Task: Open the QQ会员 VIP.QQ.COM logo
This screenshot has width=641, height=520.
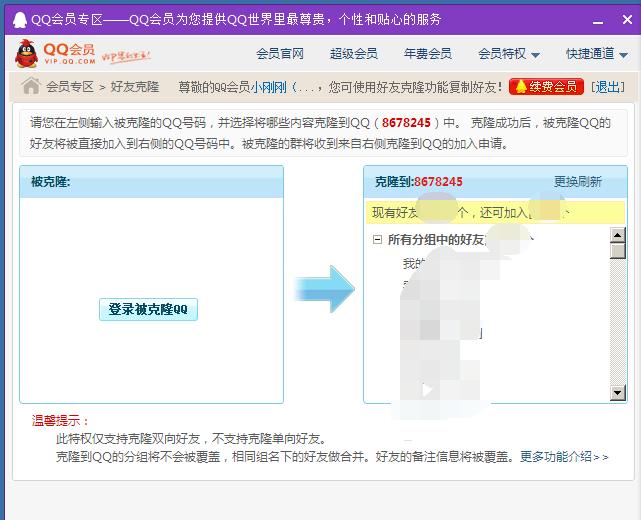Action: pyautogui.click(x=55, y=54)
